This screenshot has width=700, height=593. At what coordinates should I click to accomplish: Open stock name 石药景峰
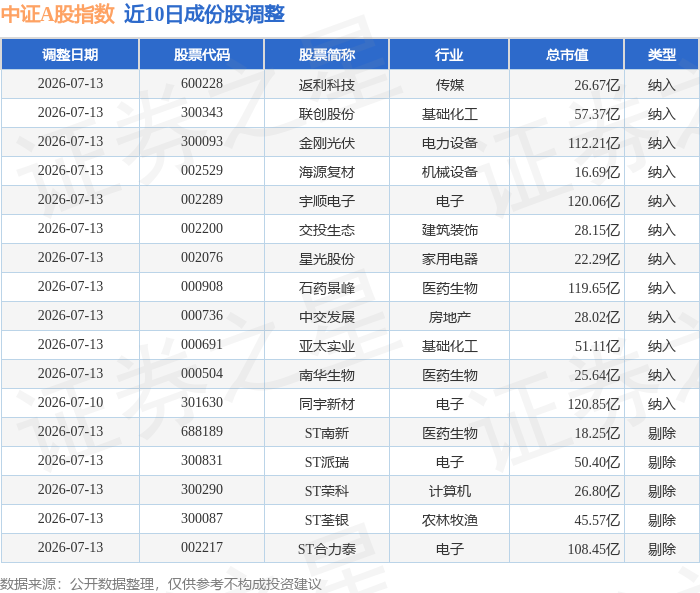(x=327, y=288)
